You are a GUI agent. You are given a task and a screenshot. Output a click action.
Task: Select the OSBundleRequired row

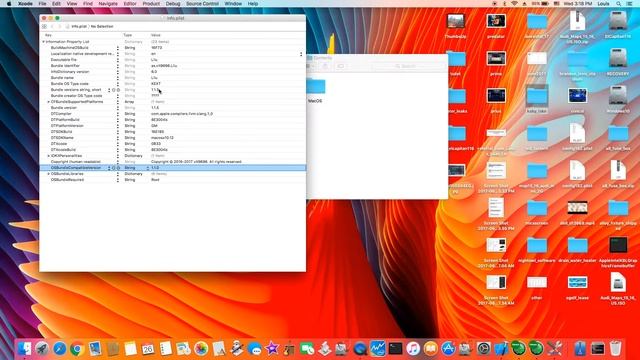click(x=172, y=180)
